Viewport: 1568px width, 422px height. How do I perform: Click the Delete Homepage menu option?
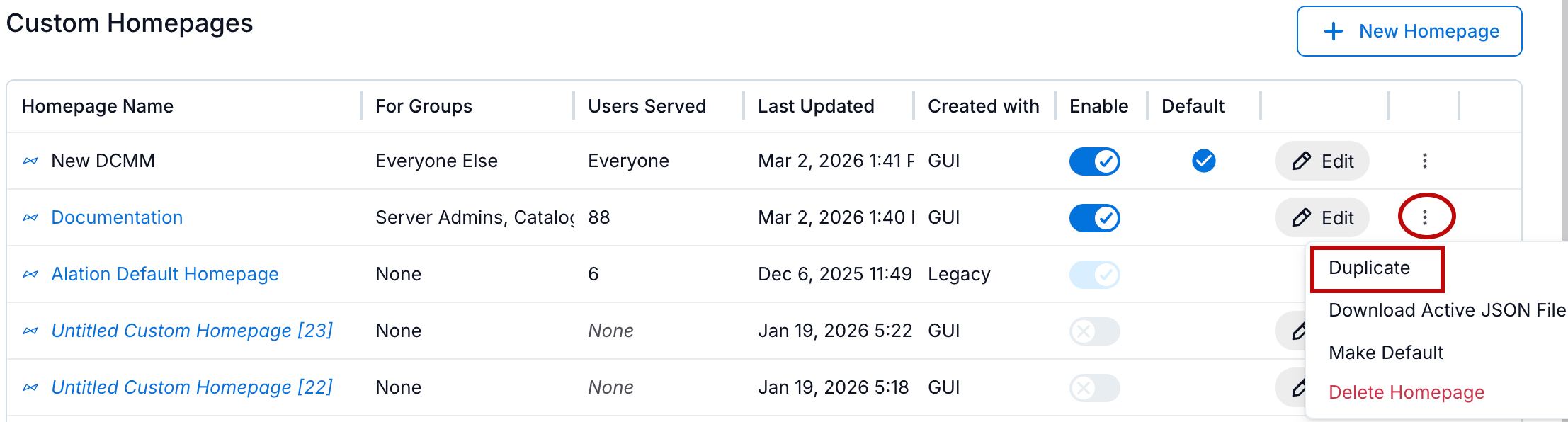point(1407,392)
